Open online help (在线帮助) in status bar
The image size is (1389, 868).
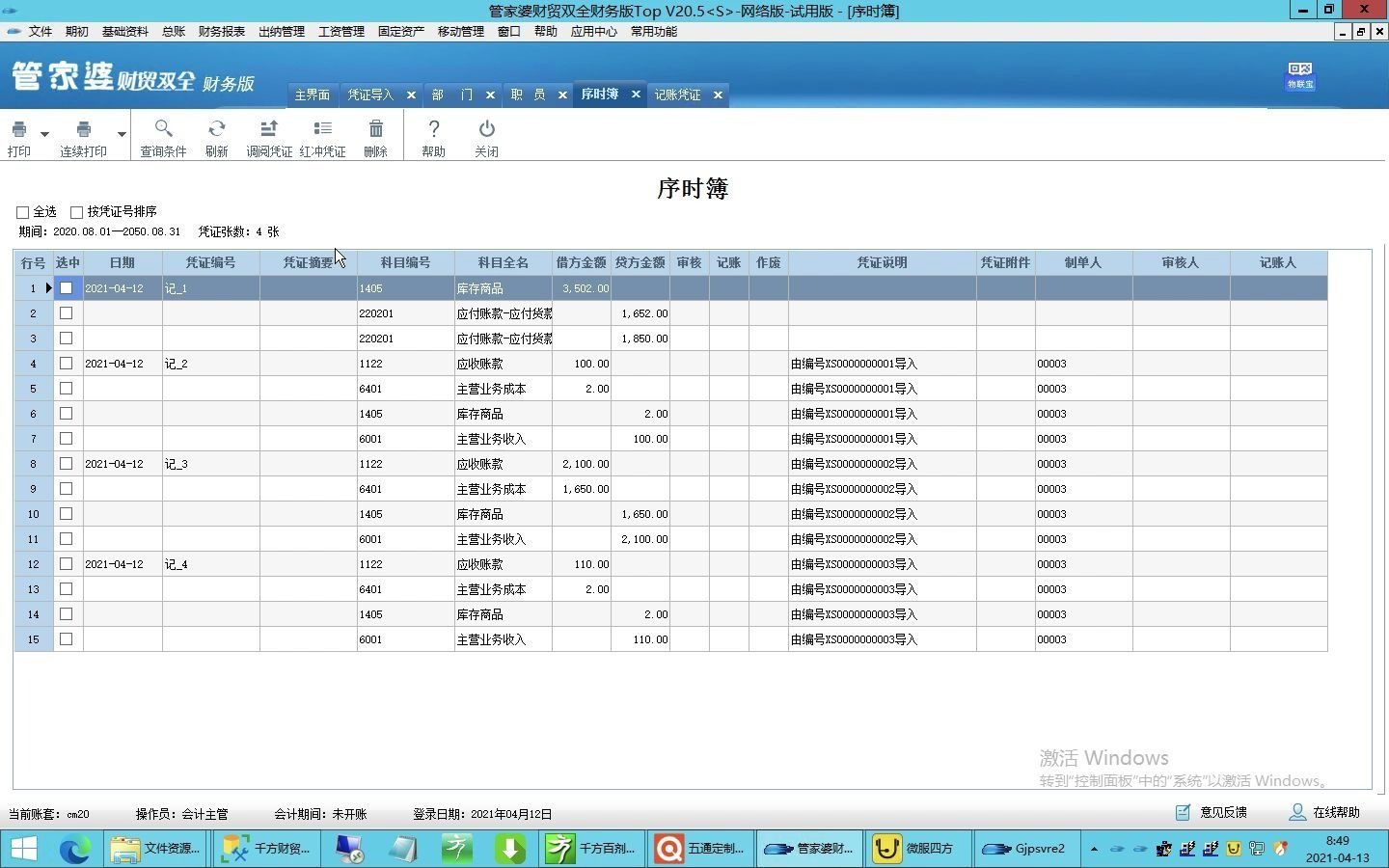click(x=1324, y=813)
